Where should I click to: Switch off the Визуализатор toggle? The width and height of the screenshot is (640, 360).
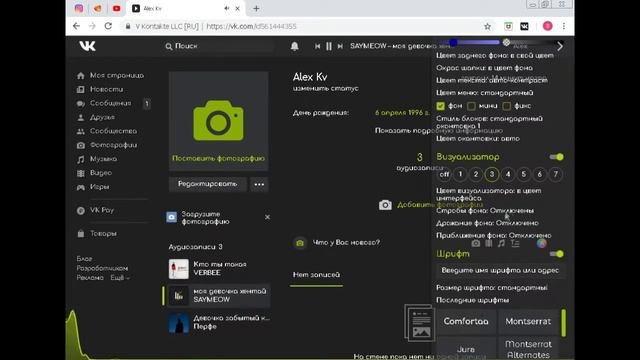pyautogui.click(x=556, y=157)
